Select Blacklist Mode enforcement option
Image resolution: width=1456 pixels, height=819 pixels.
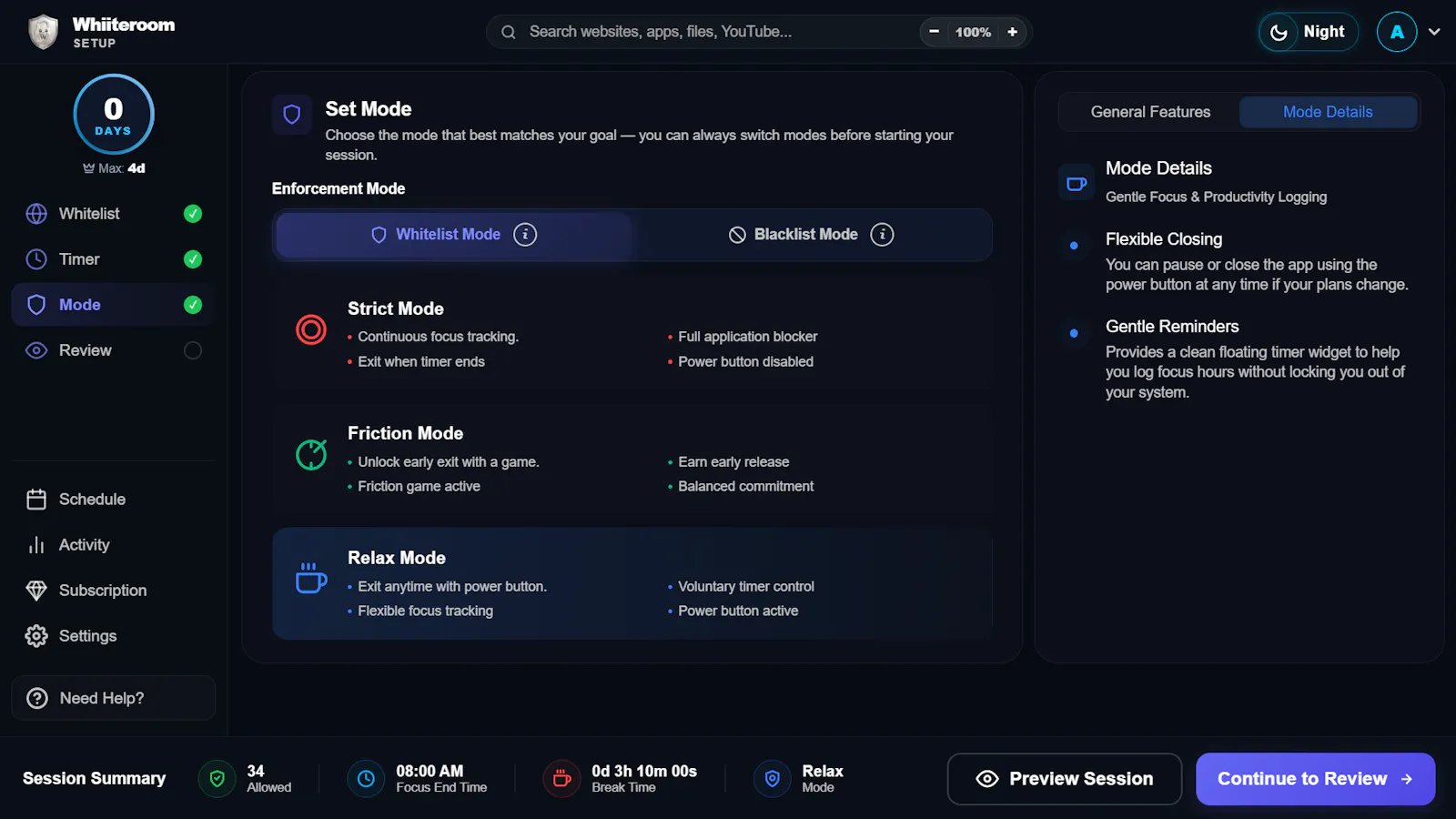click(811, 235)
